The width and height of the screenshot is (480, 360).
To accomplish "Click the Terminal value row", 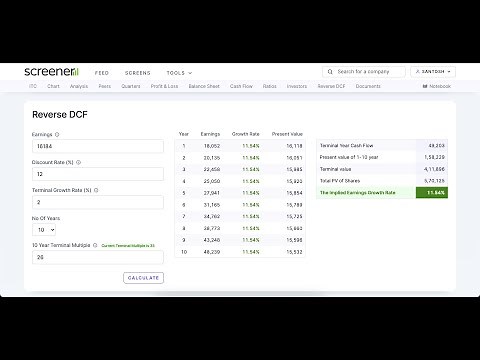I will (x=382, y=169).
